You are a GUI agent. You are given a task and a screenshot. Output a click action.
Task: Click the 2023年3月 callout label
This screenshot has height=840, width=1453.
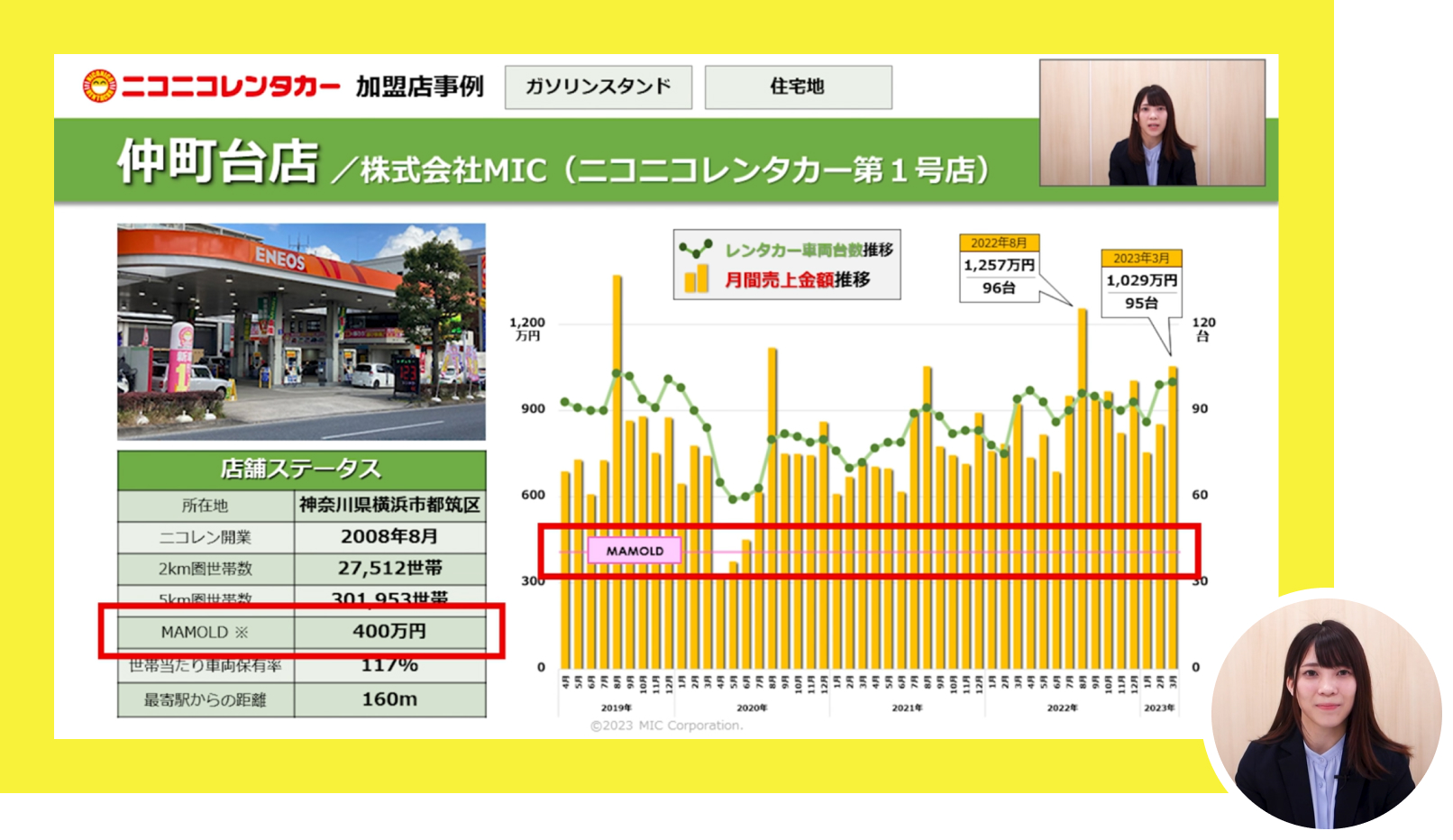1141,258
